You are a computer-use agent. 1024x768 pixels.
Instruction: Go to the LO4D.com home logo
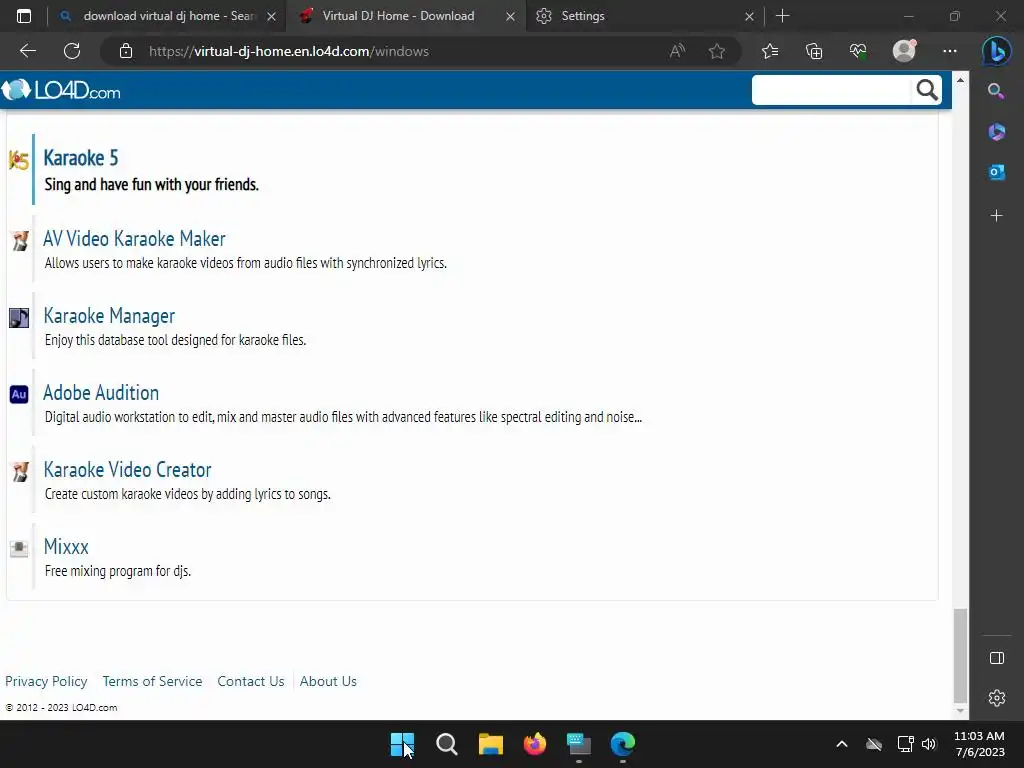click(x=61, y=90)
